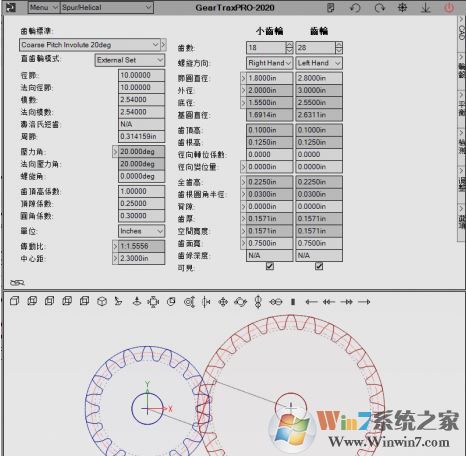Click the redo arrow icon
Image resolution: width=466 pixels, height=456 pixels.
click(x=379, y=7)
